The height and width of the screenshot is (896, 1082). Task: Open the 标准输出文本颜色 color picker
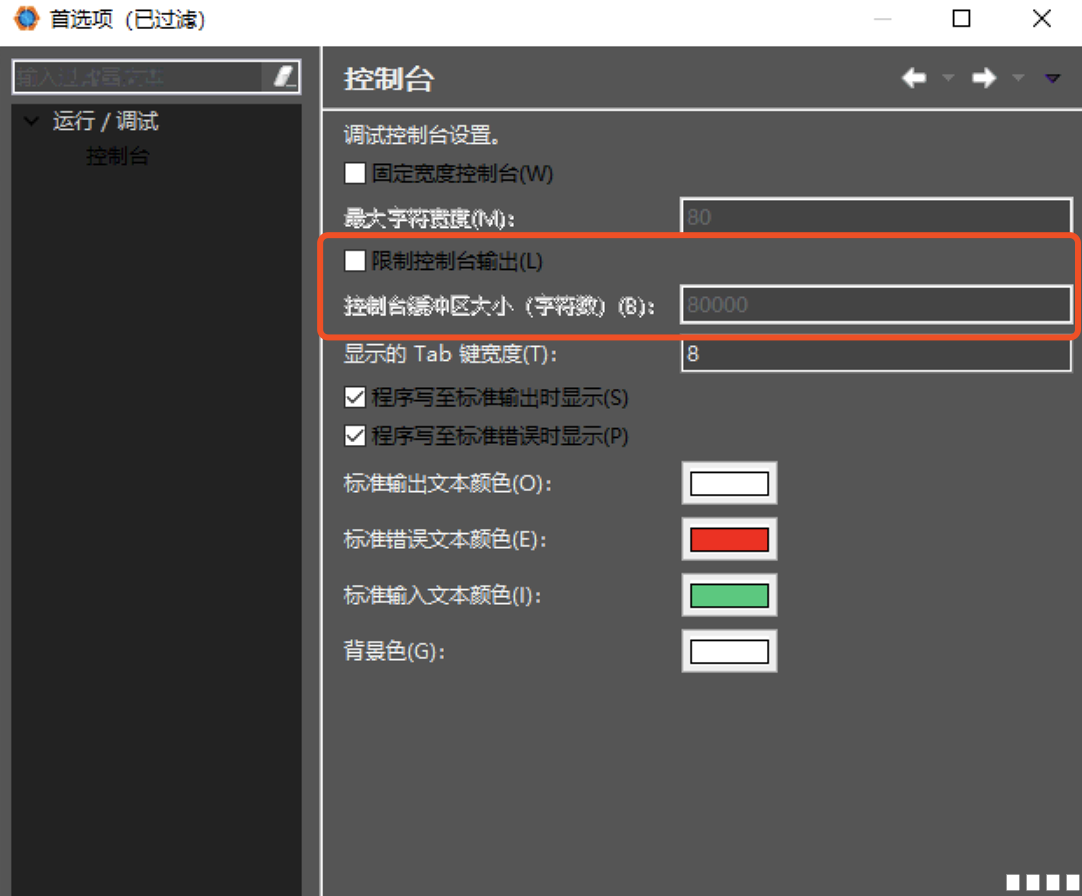tap(729, 484)
